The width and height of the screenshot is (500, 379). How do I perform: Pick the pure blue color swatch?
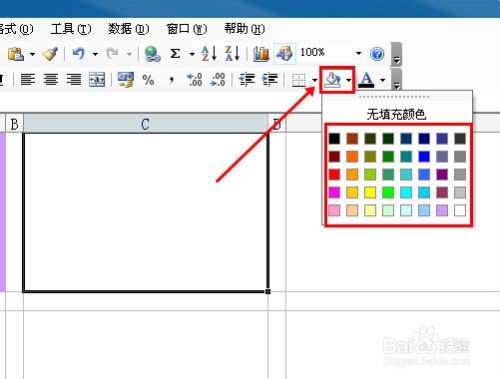424,156
